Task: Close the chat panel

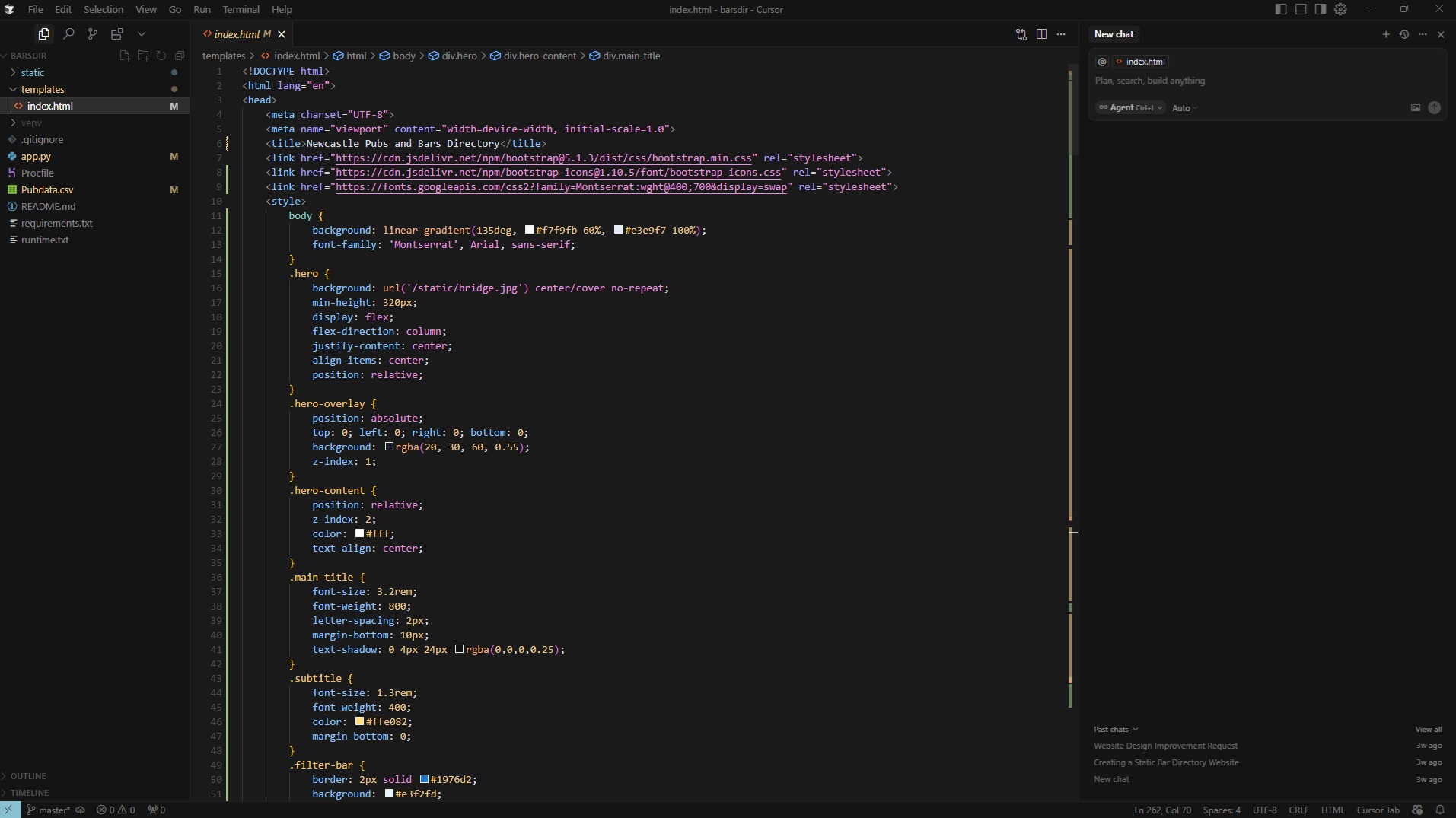Action: point(1441,34)
